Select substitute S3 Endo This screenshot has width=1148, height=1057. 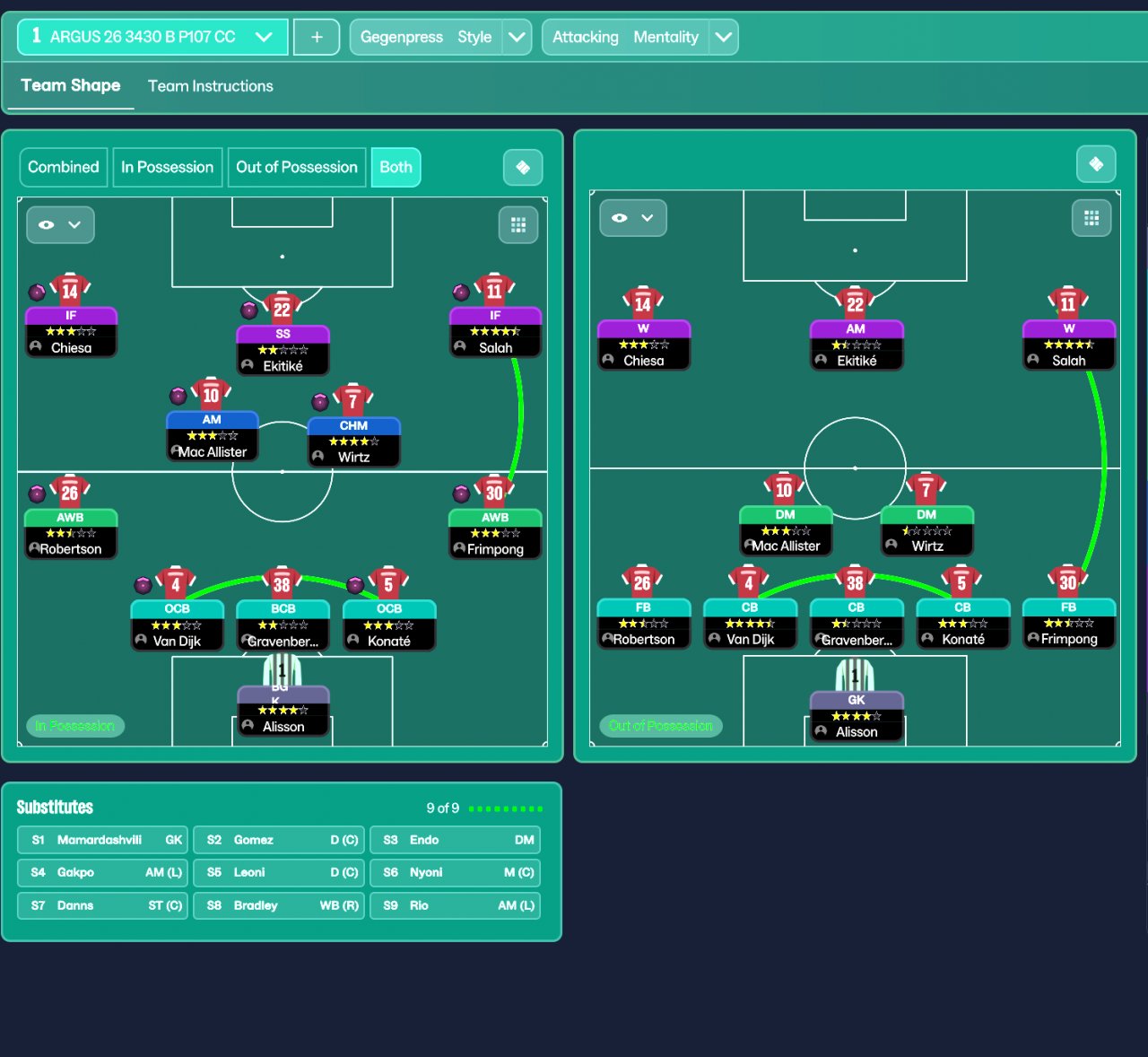pos(456,840)
